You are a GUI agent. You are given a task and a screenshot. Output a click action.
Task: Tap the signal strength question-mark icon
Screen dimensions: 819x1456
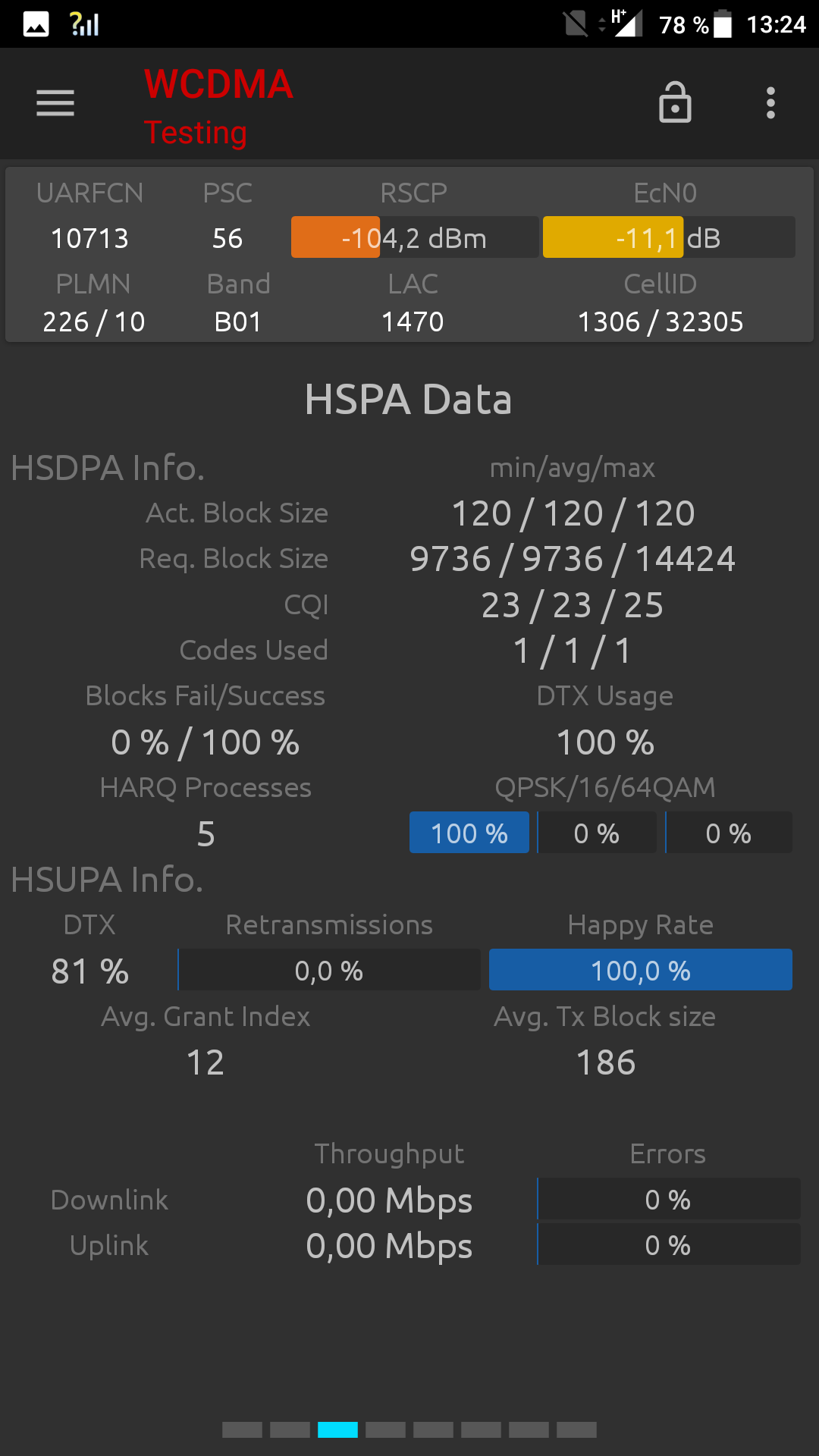[84, 24]
